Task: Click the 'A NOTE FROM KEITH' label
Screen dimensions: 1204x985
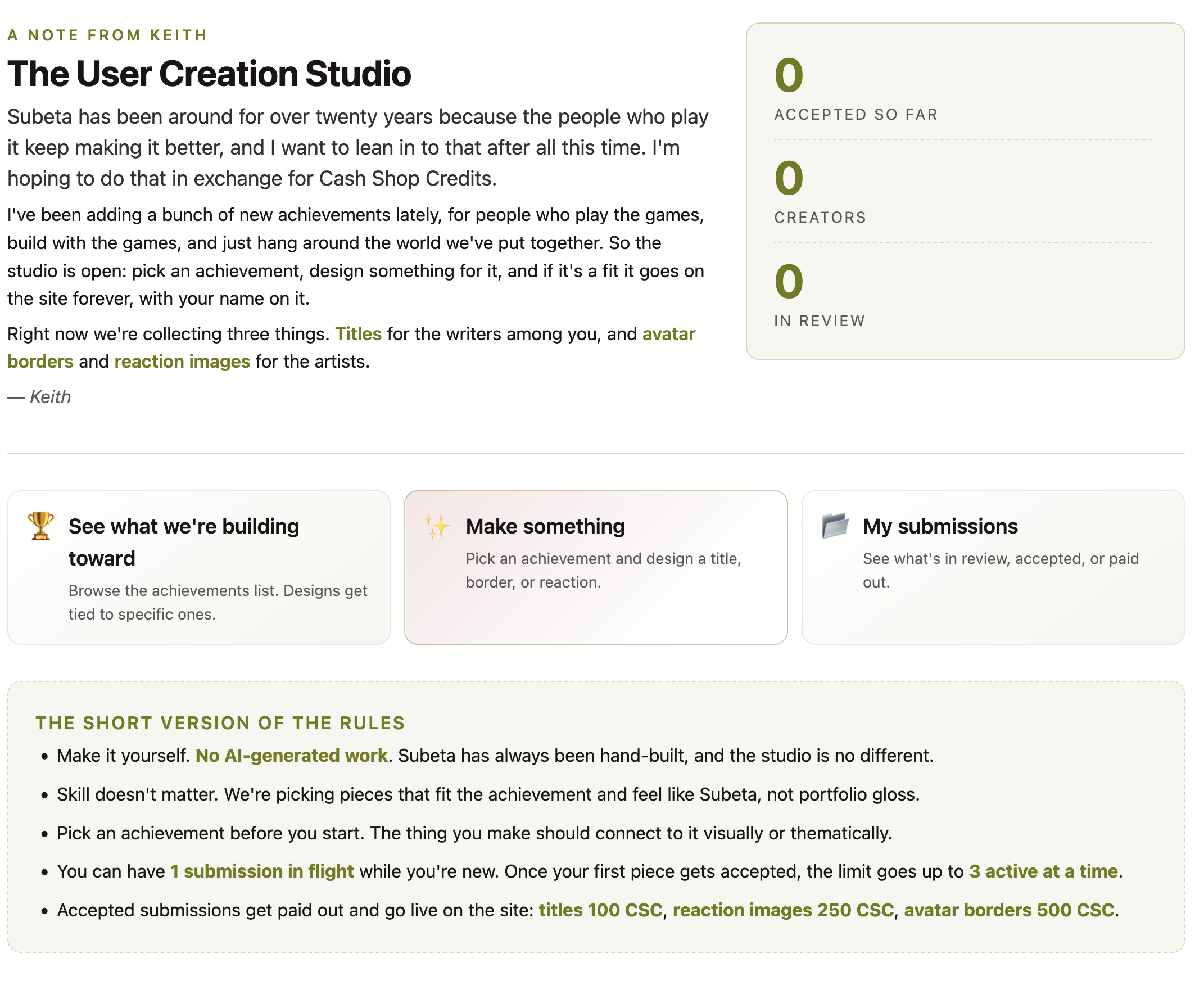Action: [108, 36]
